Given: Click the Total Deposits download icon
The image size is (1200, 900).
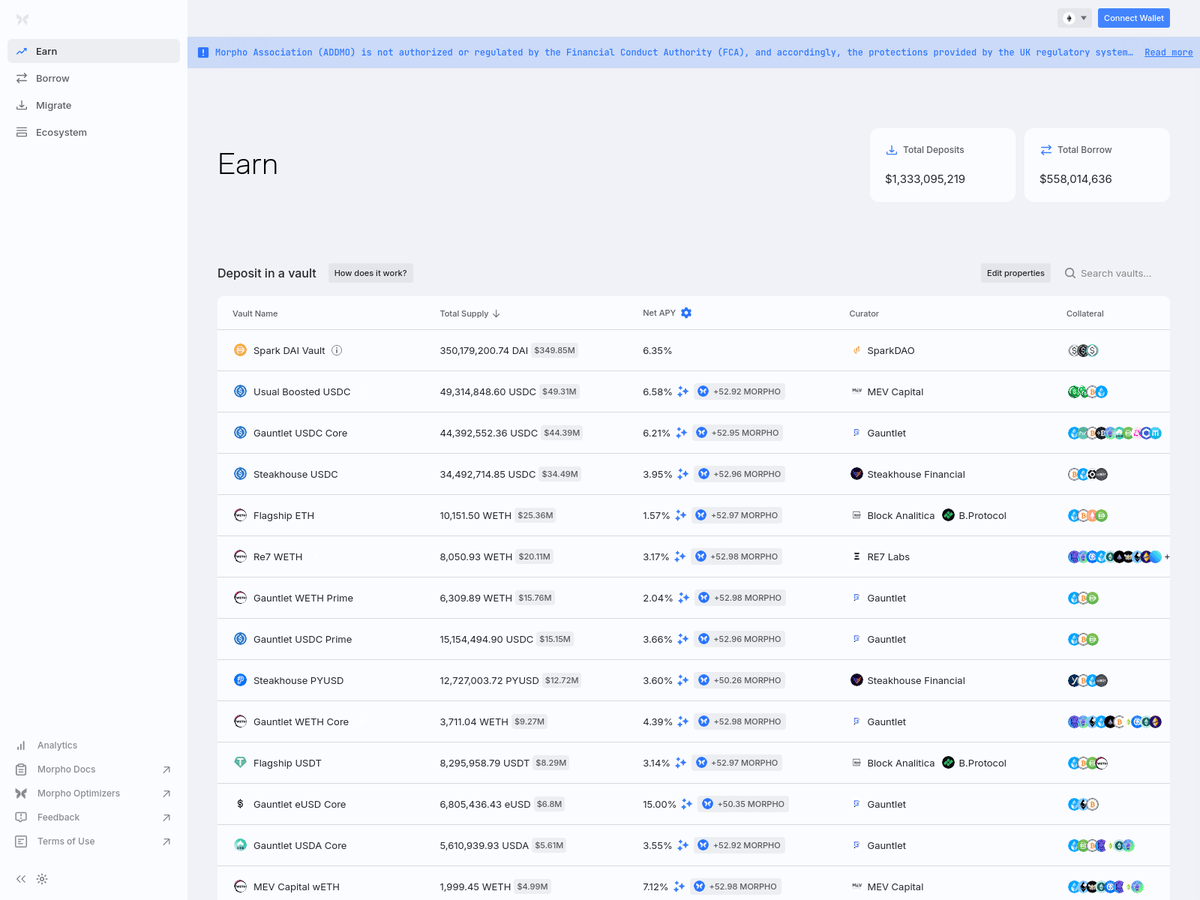Looking at the screenshot, I should coord(891,150).
